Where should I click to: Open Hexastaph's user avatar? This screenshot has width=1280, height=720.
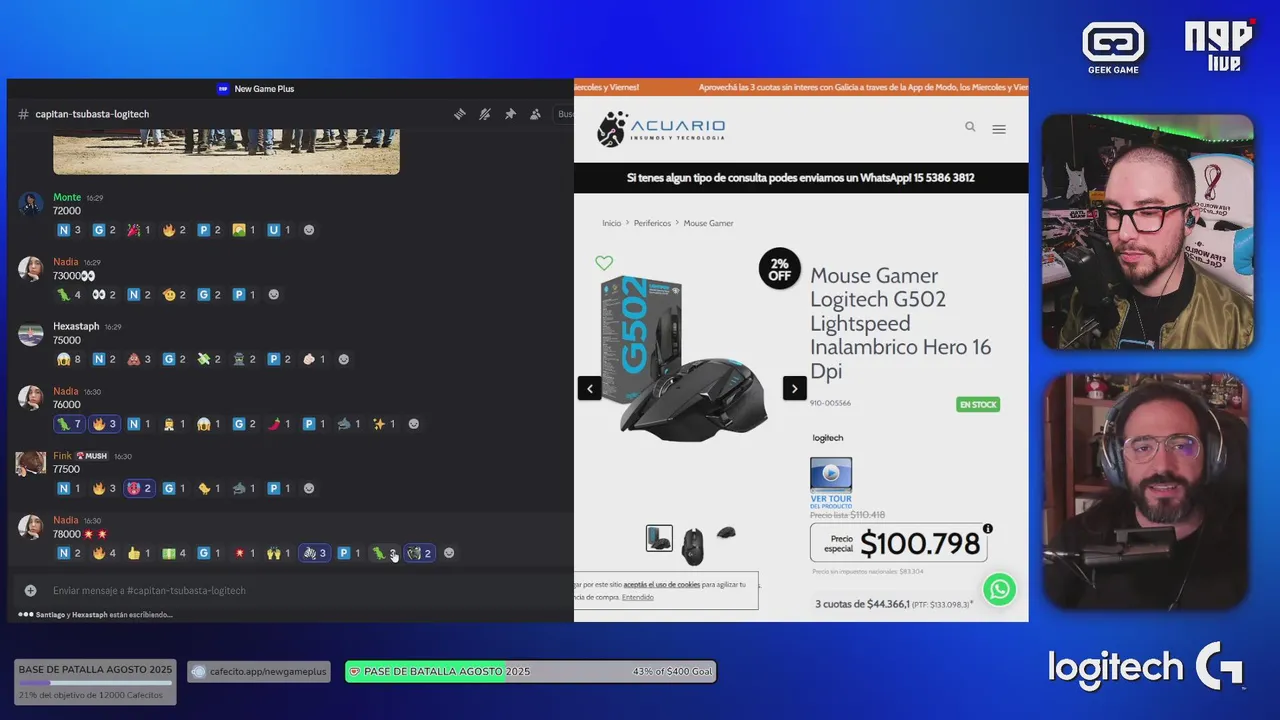(x=31, y=334)
